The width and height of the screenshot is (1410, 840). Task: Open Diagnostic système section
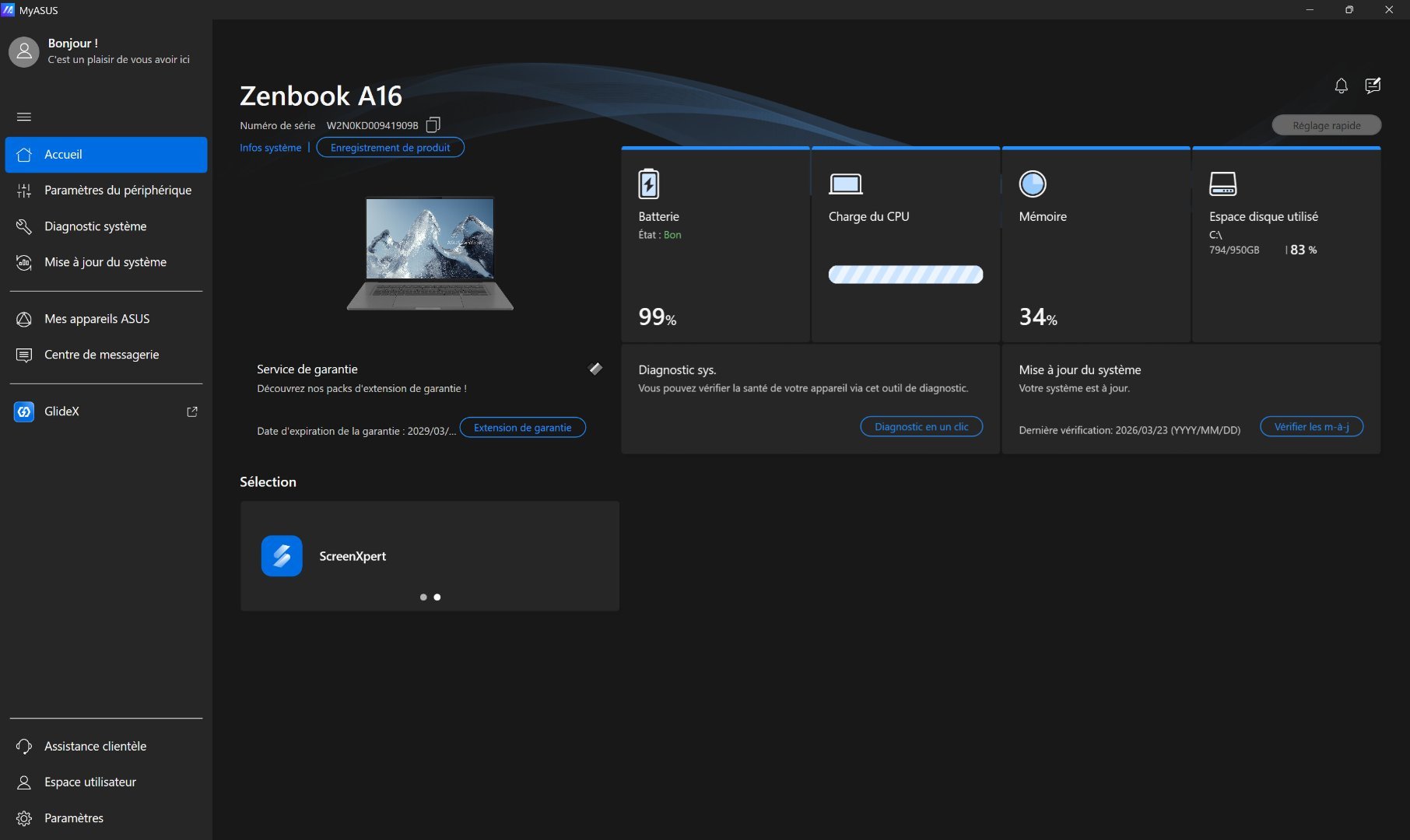tap(106, 226)
